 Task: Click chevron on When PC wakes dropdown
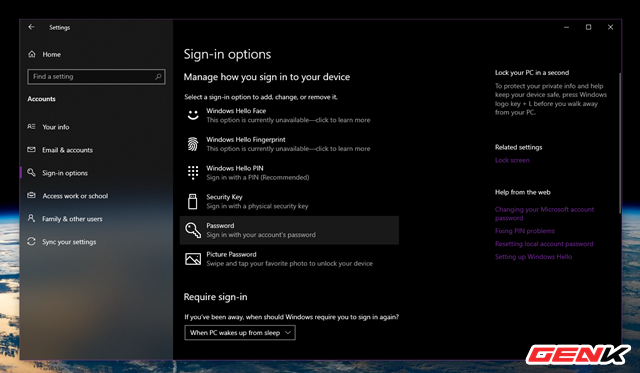click(x=288, y=333)
